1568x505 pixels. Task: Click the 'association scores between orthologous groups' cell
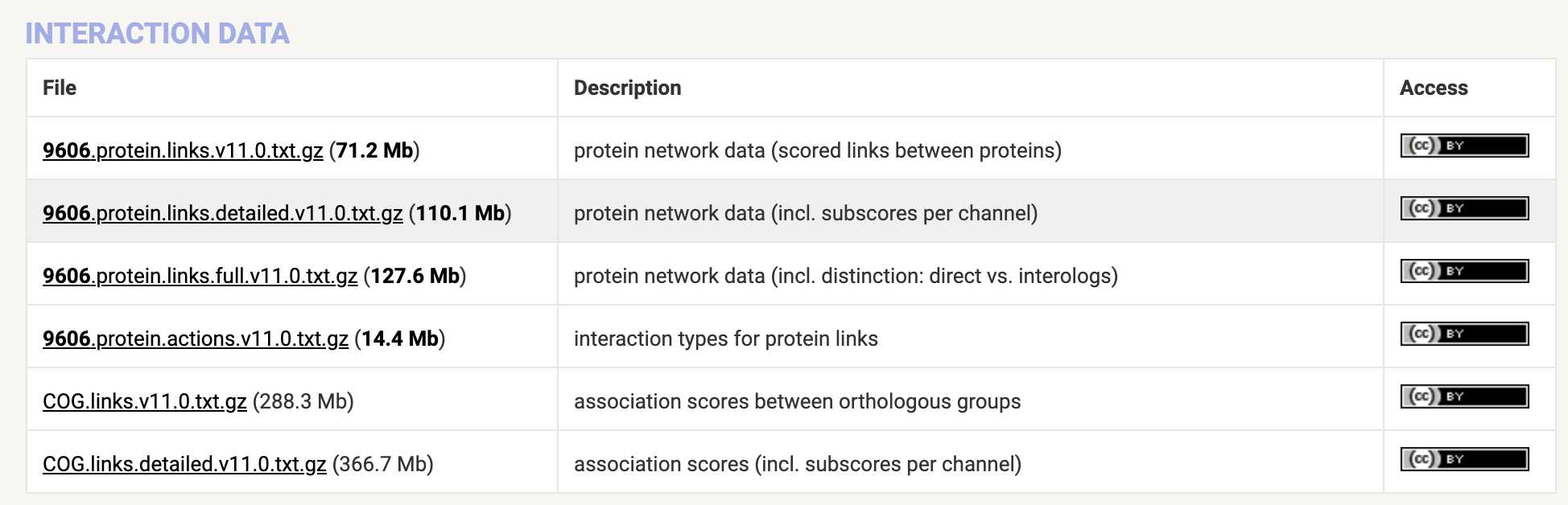[x=797, y=401]
